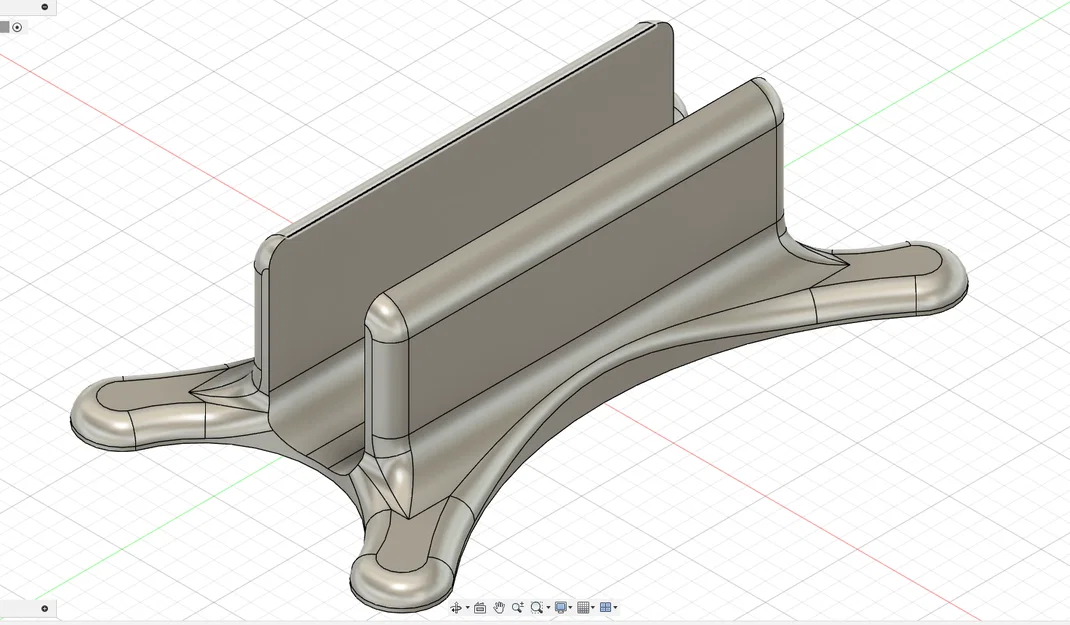
Task: Choose the Zoom magnifier with plus-minus
Action: [x=518, y=607]
